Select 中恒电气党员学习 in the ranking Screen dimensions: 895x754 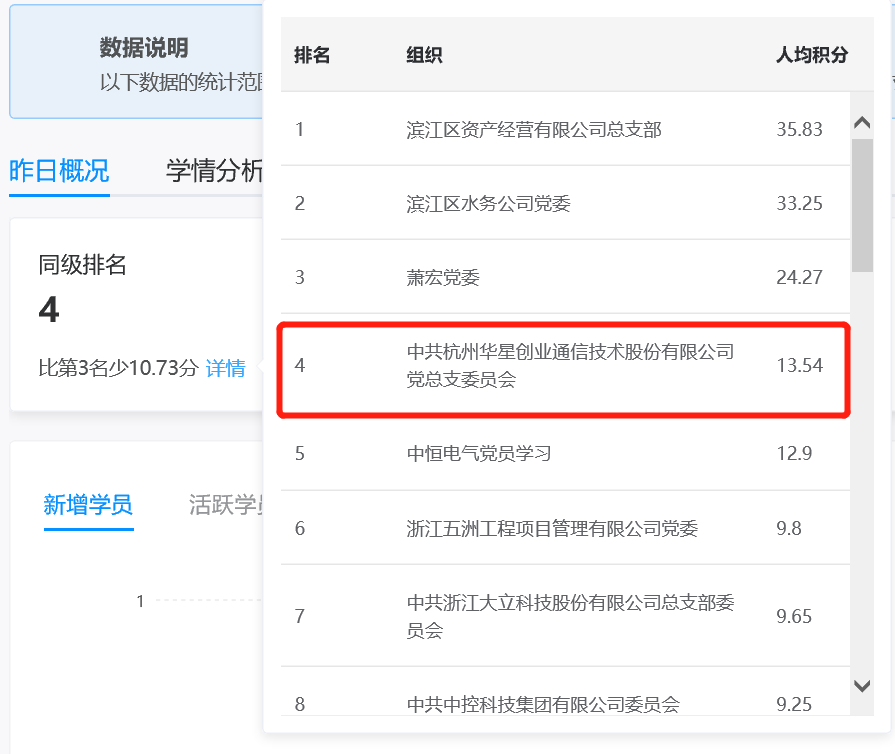pos(479,454)
